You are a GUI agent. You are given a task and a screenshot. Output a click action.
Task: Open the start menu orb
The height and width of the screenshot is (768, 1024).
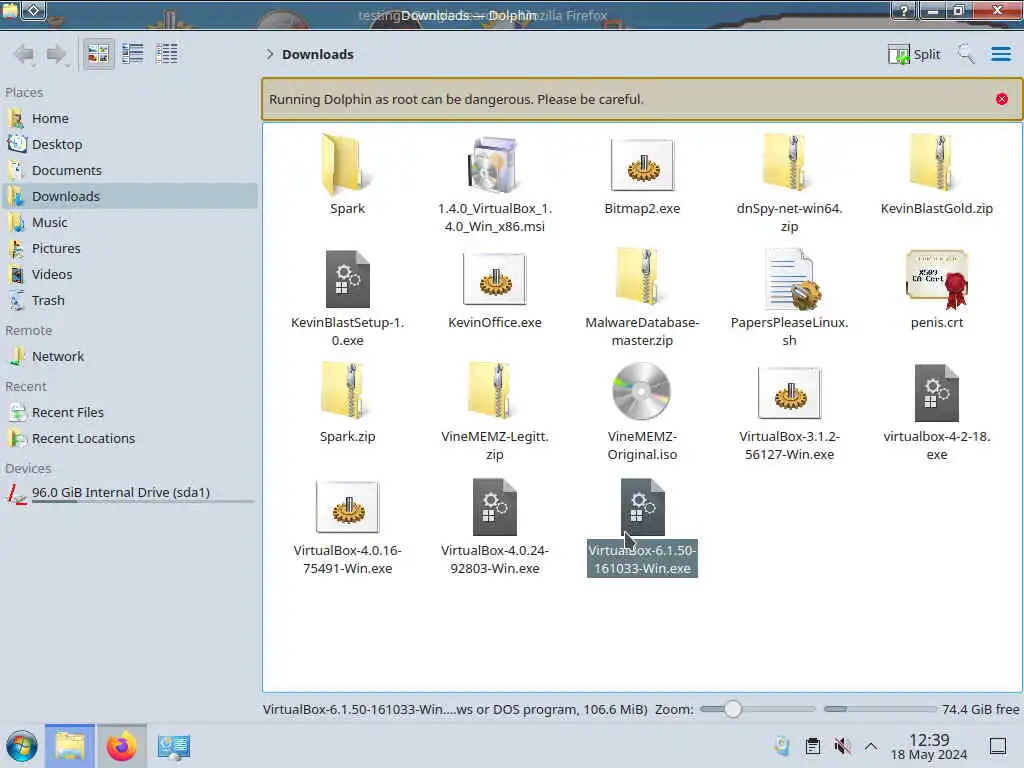pos(22,746)
